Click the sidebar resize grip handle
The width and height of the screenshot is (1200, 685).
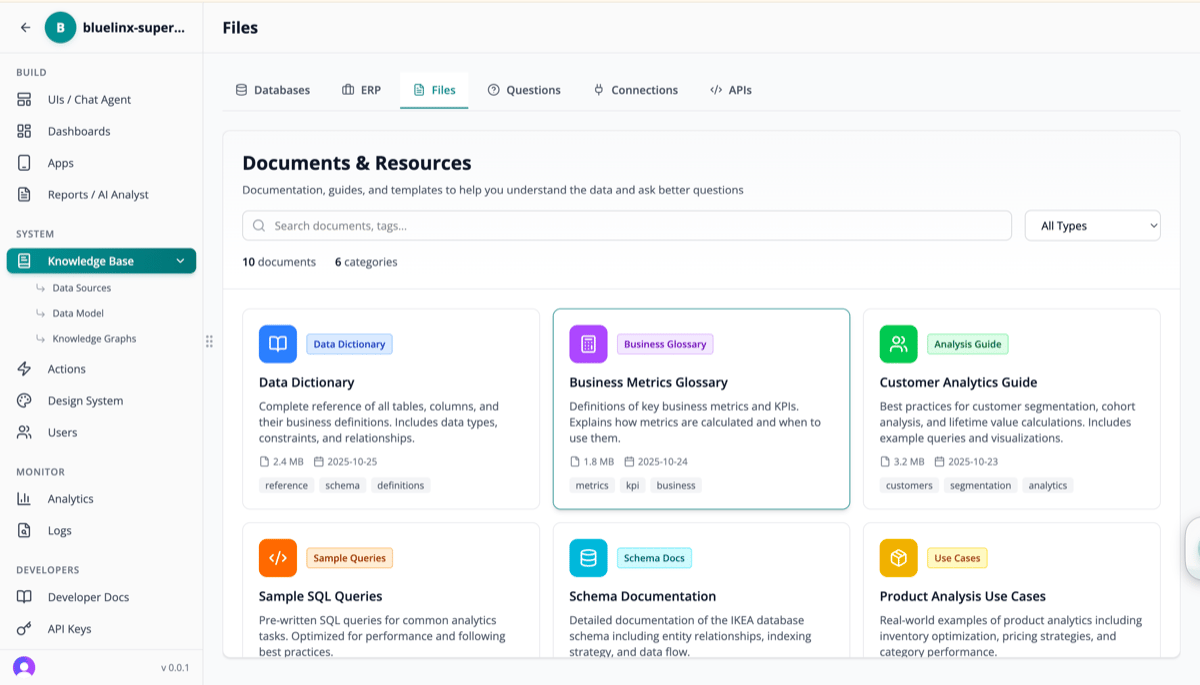click(209, 342)
